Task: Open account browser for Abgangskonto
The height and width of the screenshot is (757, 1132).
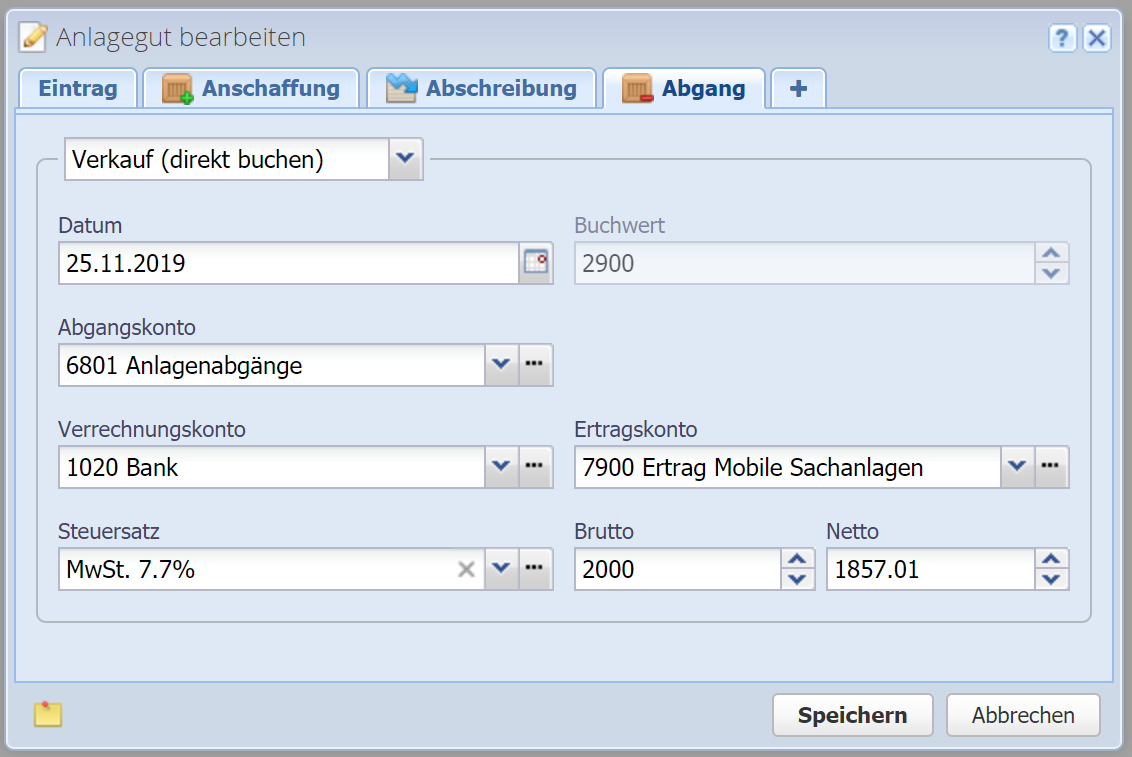Action: point(536,366)
